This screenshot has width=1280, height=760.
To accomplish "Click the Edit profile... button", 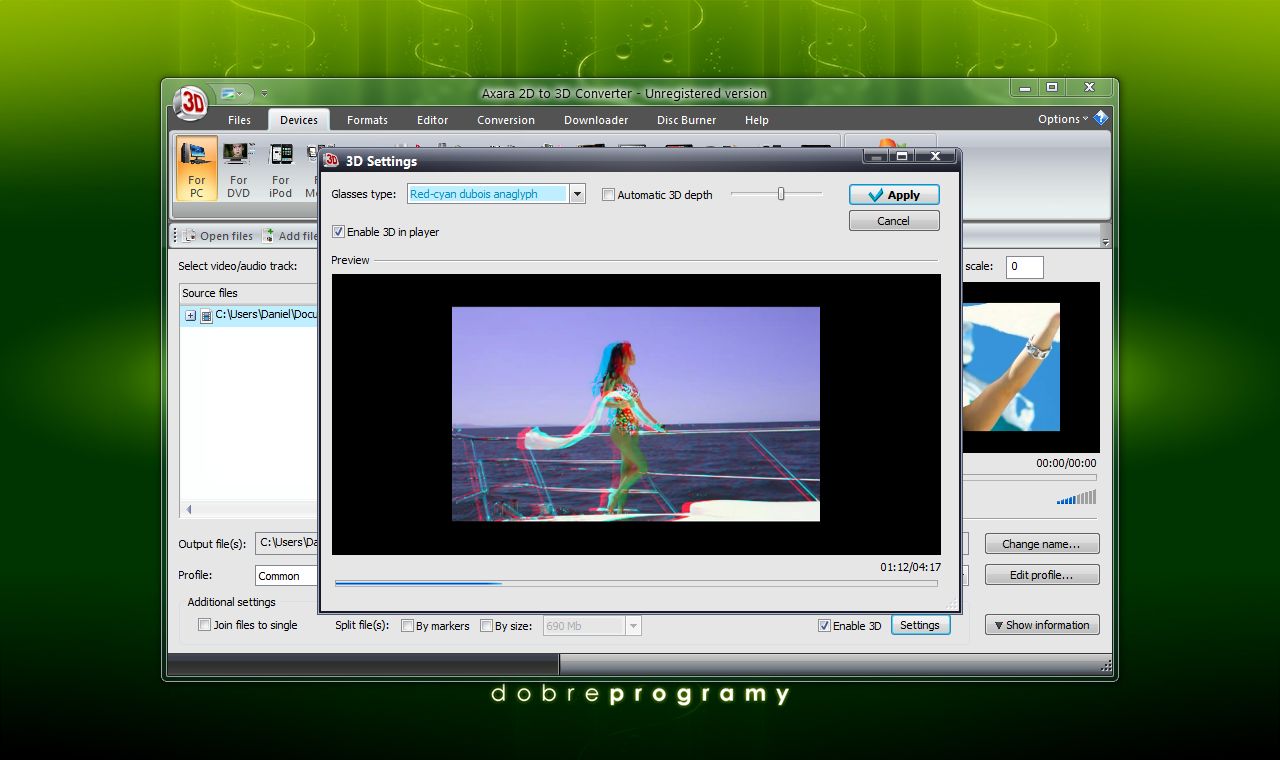I will (1042, 575).
